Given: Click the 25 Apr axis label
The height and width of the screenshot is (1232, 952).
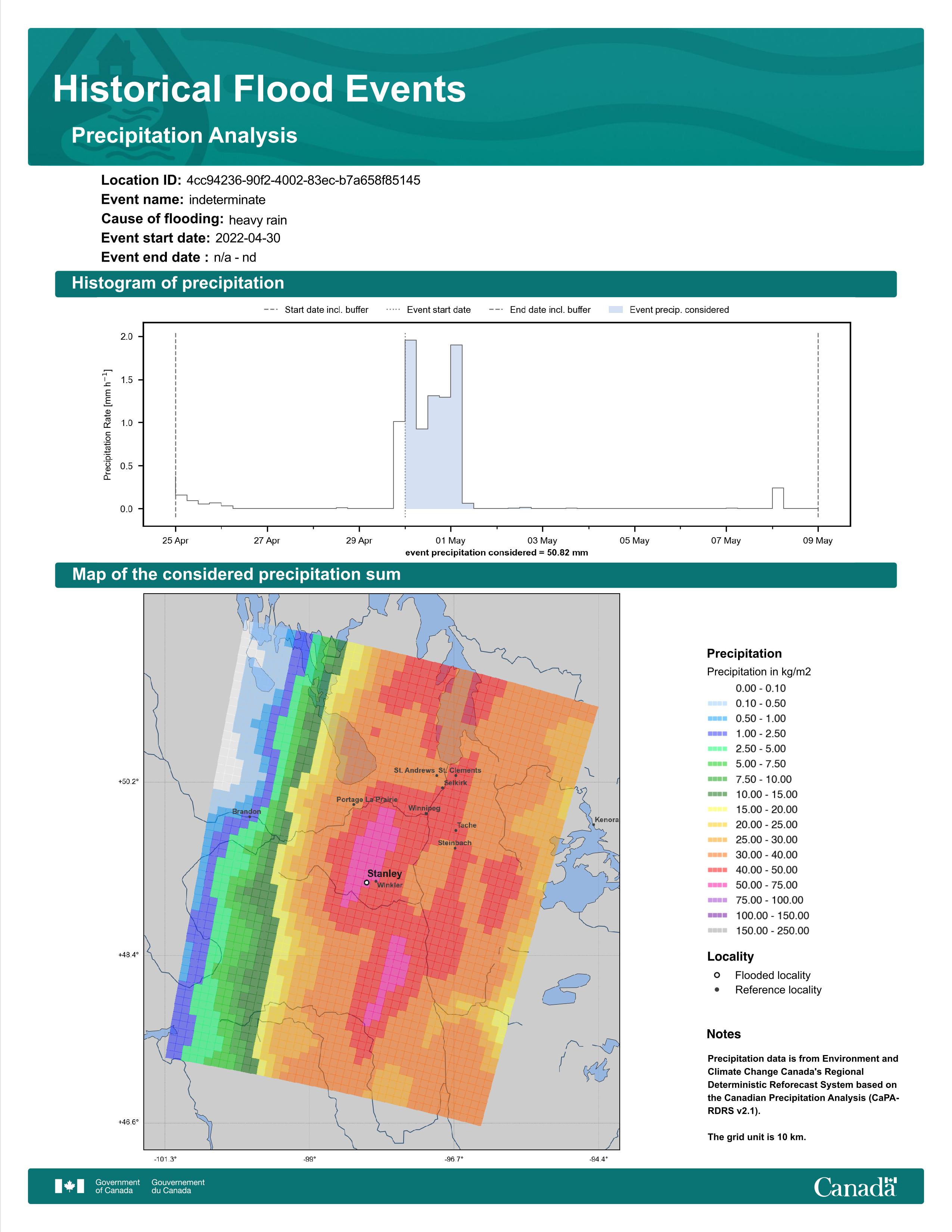Looking at the screenshot, I should [175, 541].
